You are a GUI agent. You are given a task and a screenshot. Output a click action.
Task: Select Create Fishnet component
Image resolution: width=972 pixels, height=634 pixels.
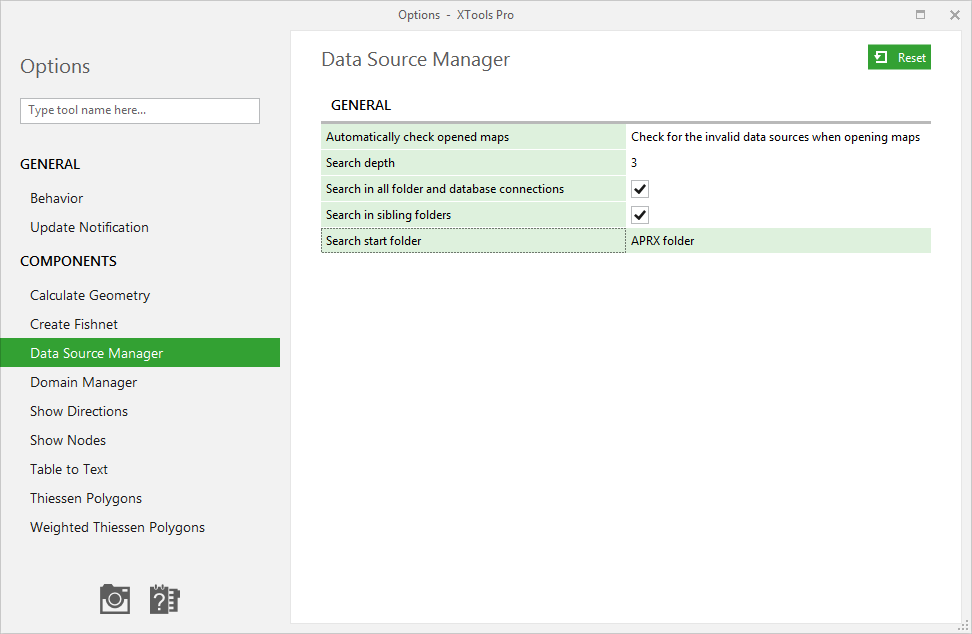point(74,324)
